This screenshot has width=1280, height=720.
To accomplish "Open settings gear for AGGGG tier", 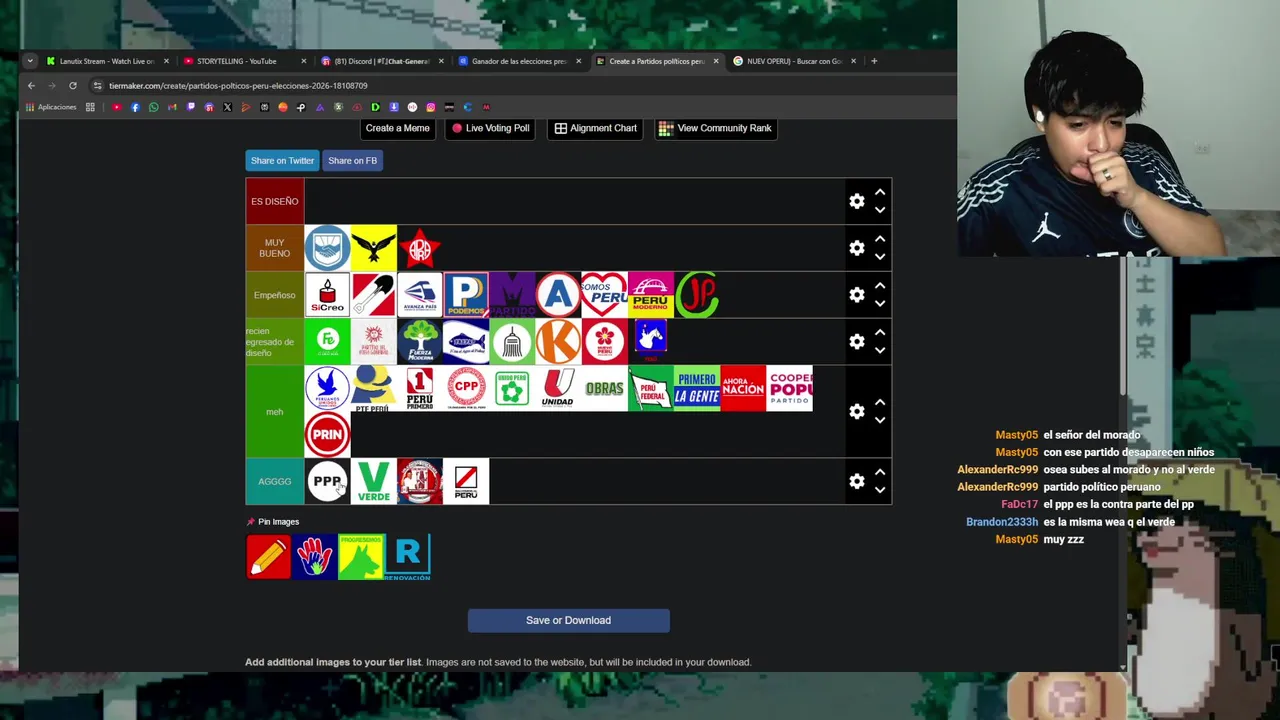I will point(857,481).
